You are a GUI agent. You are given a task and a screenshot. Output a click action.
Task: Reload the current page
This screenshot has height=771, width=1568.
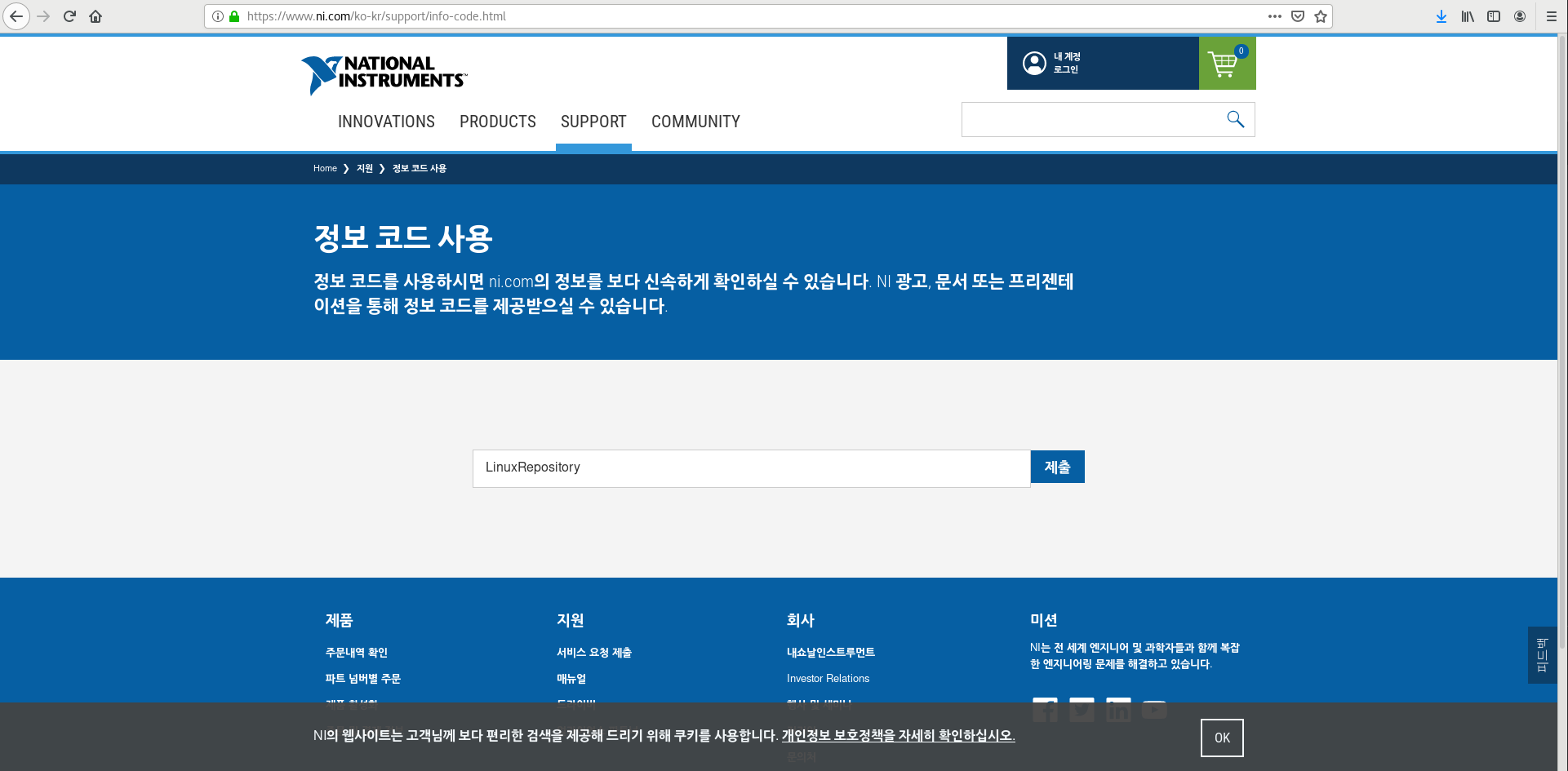click(69, 16)
